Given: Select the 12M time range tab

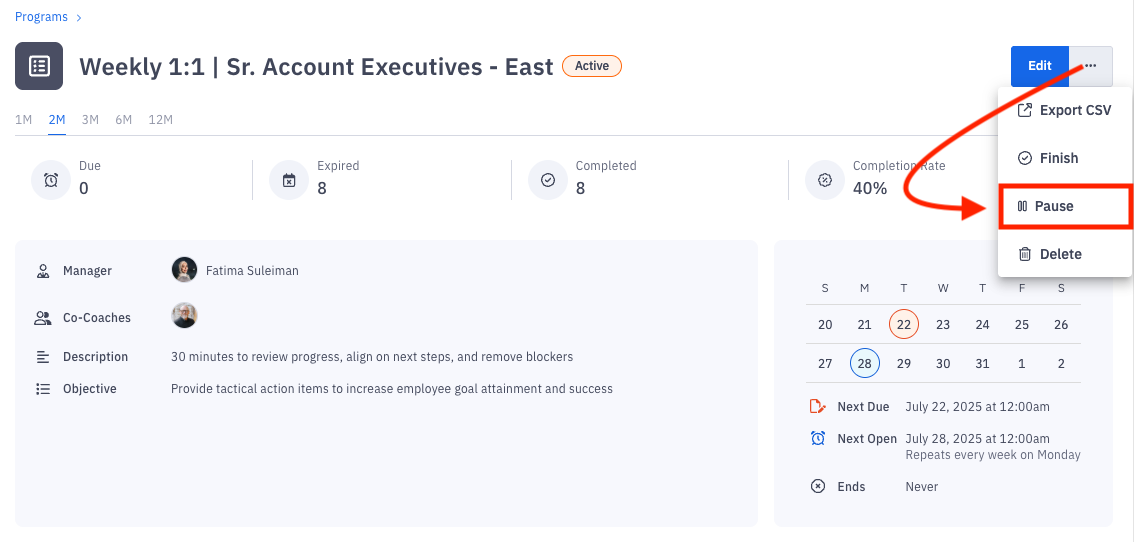Looking at the screenshot, I should (x=160, y=120).
